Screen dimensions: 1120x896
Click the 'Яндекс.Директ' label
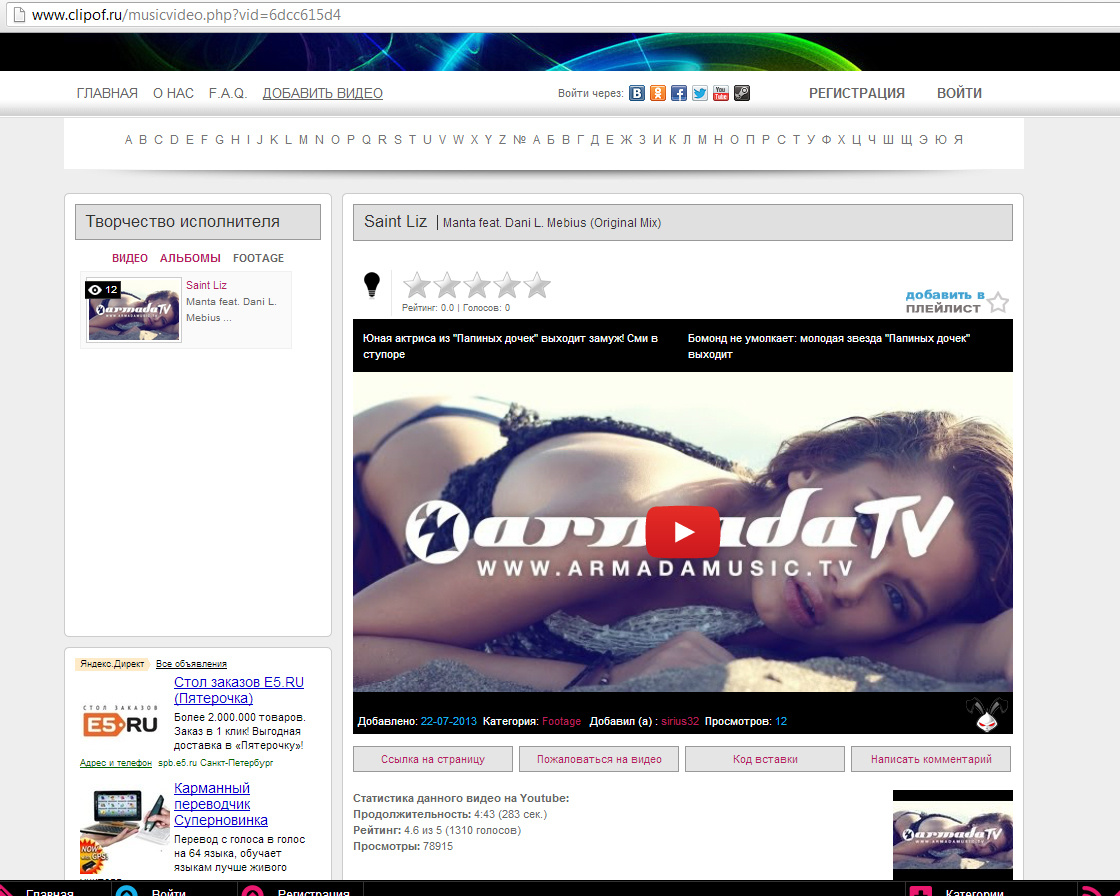click(x=112, y=664)
